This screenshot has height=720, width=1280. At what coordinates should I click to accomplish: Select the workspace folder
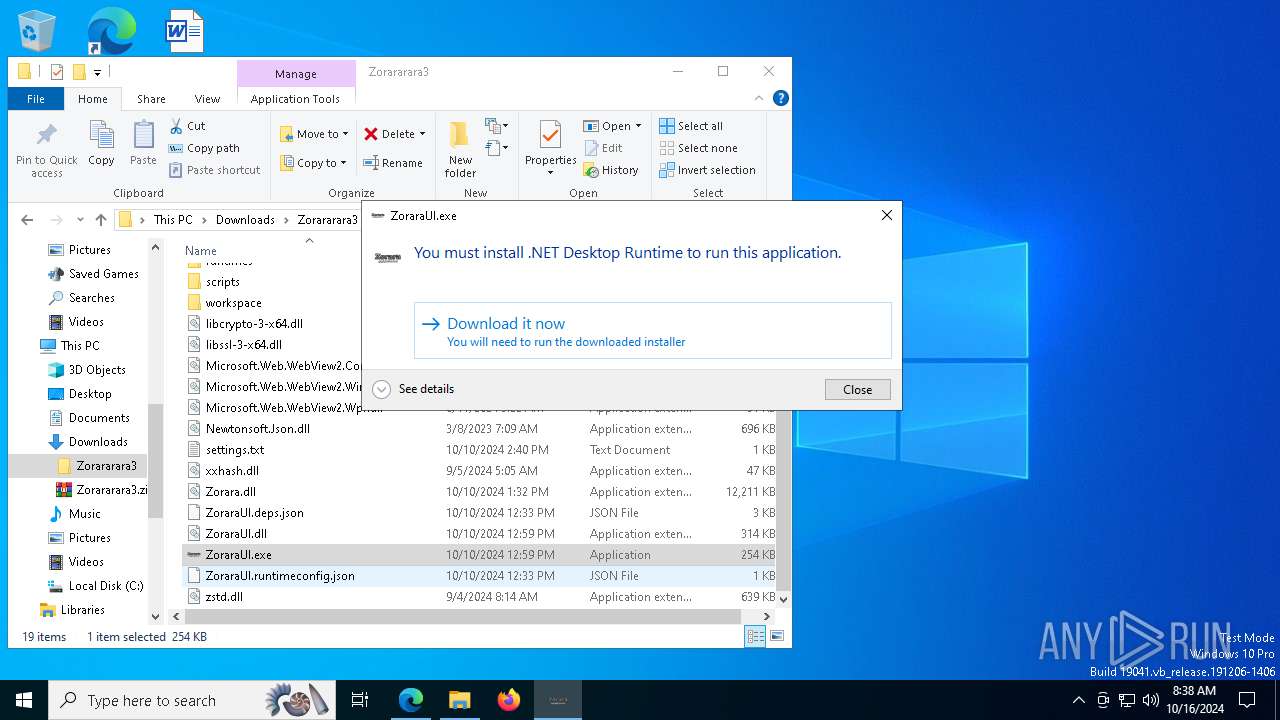(233, 303)
